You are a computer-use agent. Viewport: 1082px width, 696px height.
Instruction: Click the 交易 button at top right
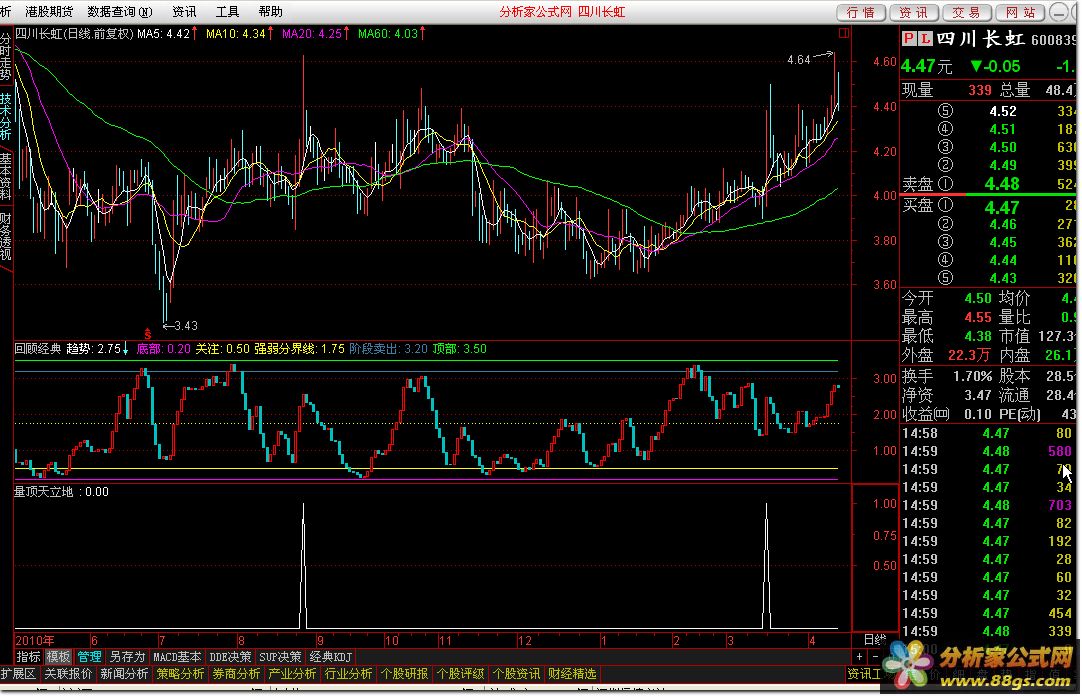[967, 12]
